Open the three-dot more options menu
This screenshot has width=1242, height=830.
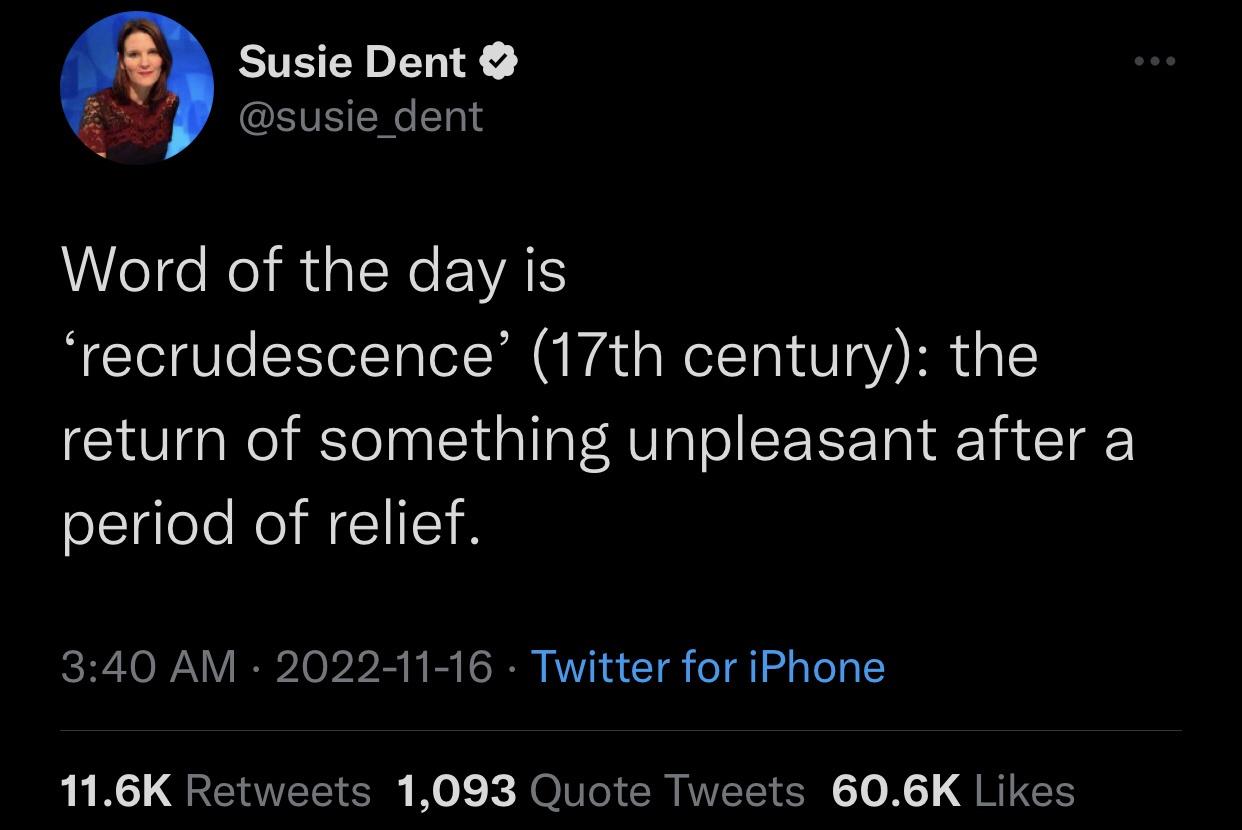(1155, 60)
